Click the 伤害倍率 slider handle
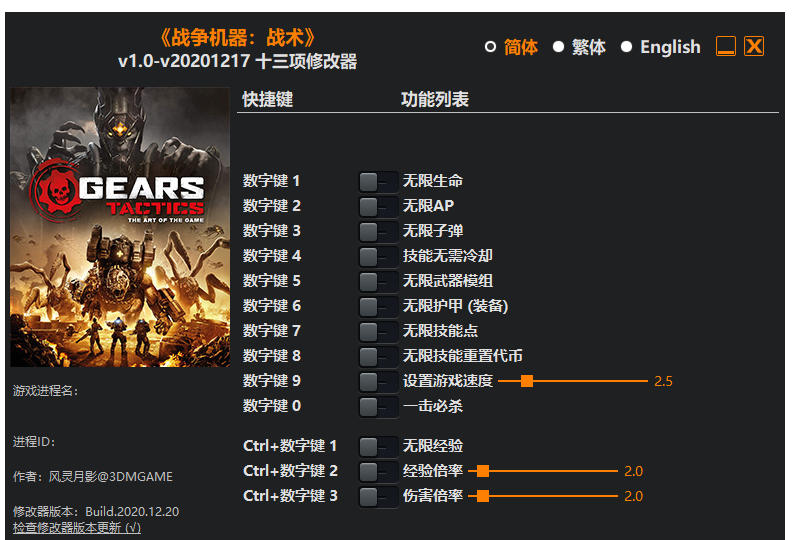Viewport: 798px width, 540px height. click(483, 496)
